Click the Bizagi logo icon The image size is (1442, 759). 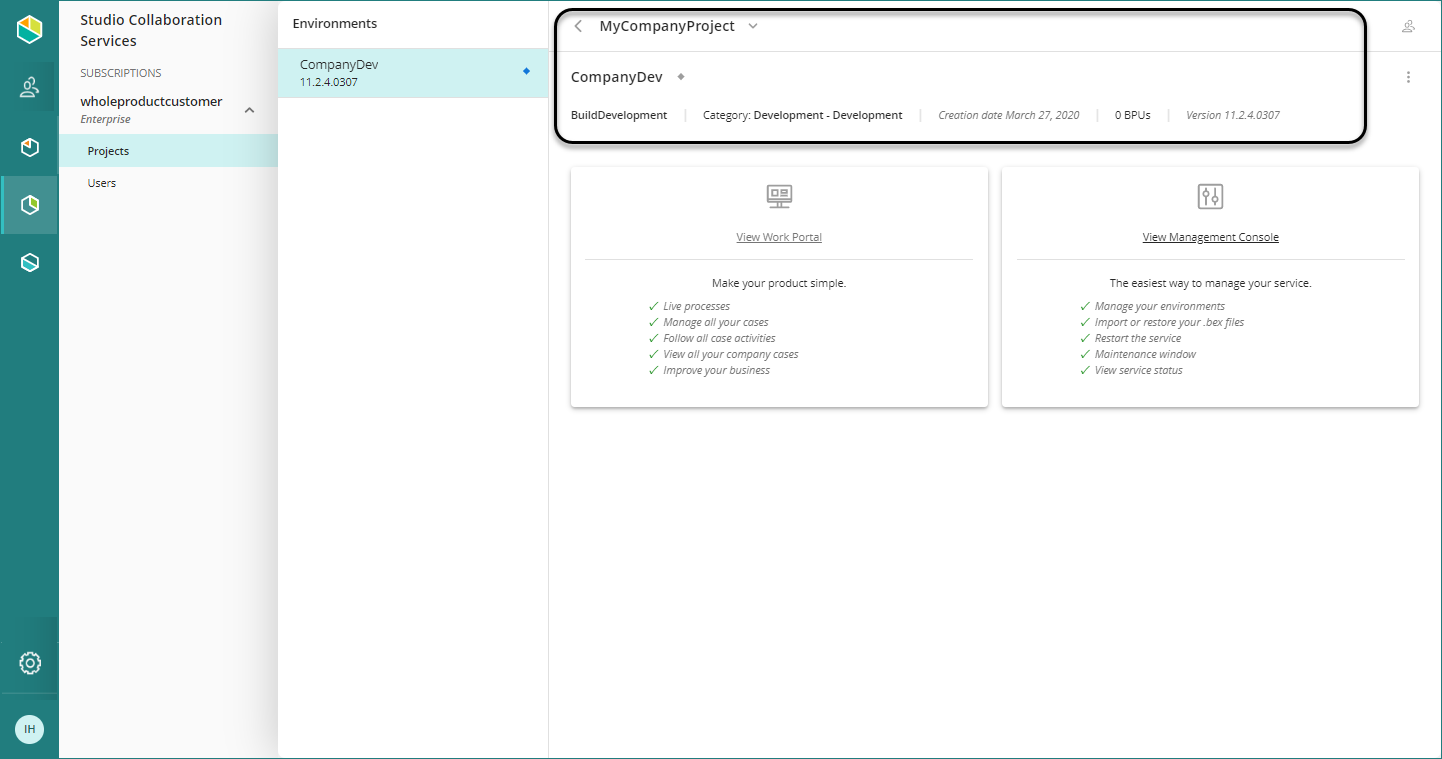[30, 30]
